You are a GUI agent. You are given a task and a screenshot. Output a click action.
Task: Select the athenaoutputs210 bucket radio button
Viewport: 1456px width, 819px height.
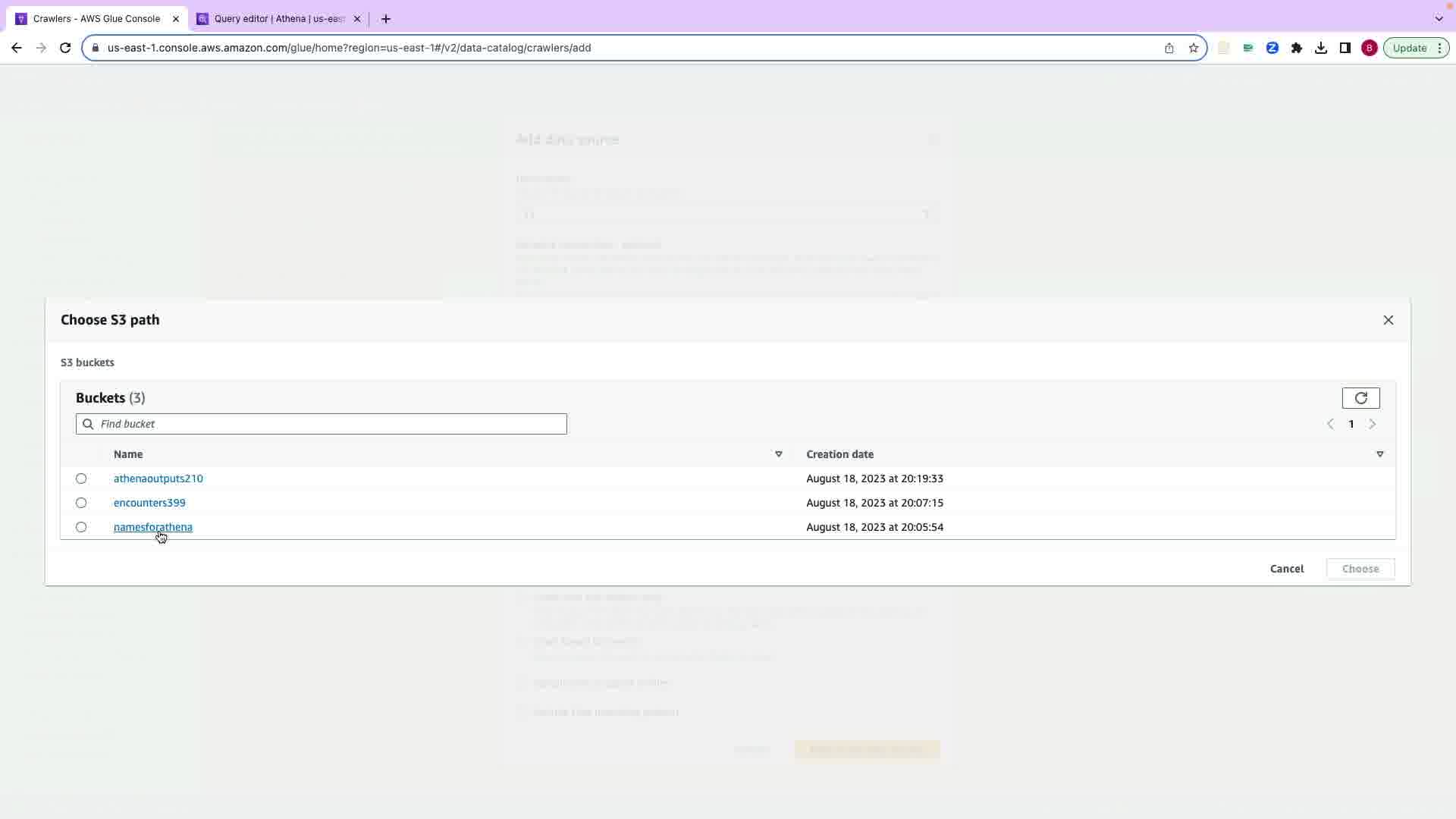tap(81, 479)
